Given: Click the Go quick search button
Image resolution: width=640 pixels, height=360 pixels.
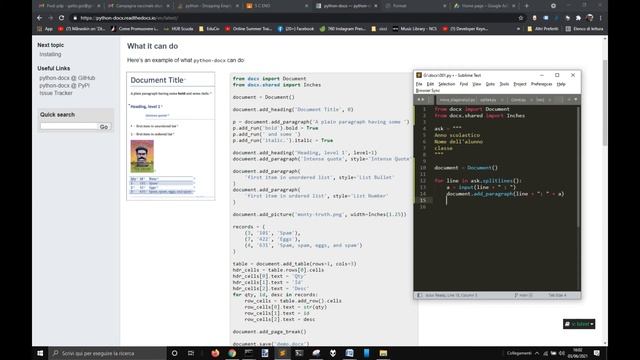Looking at the screenshot, I should [x=104, y=127].
